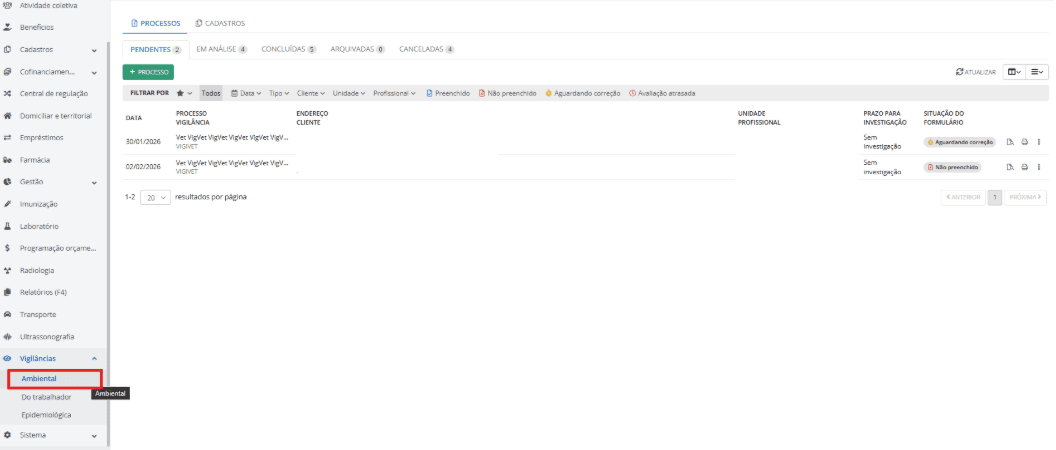1056x450 pixels.
Task: Open the Concluídas tab
Action: pyautogui.click(x=288, y=49)
